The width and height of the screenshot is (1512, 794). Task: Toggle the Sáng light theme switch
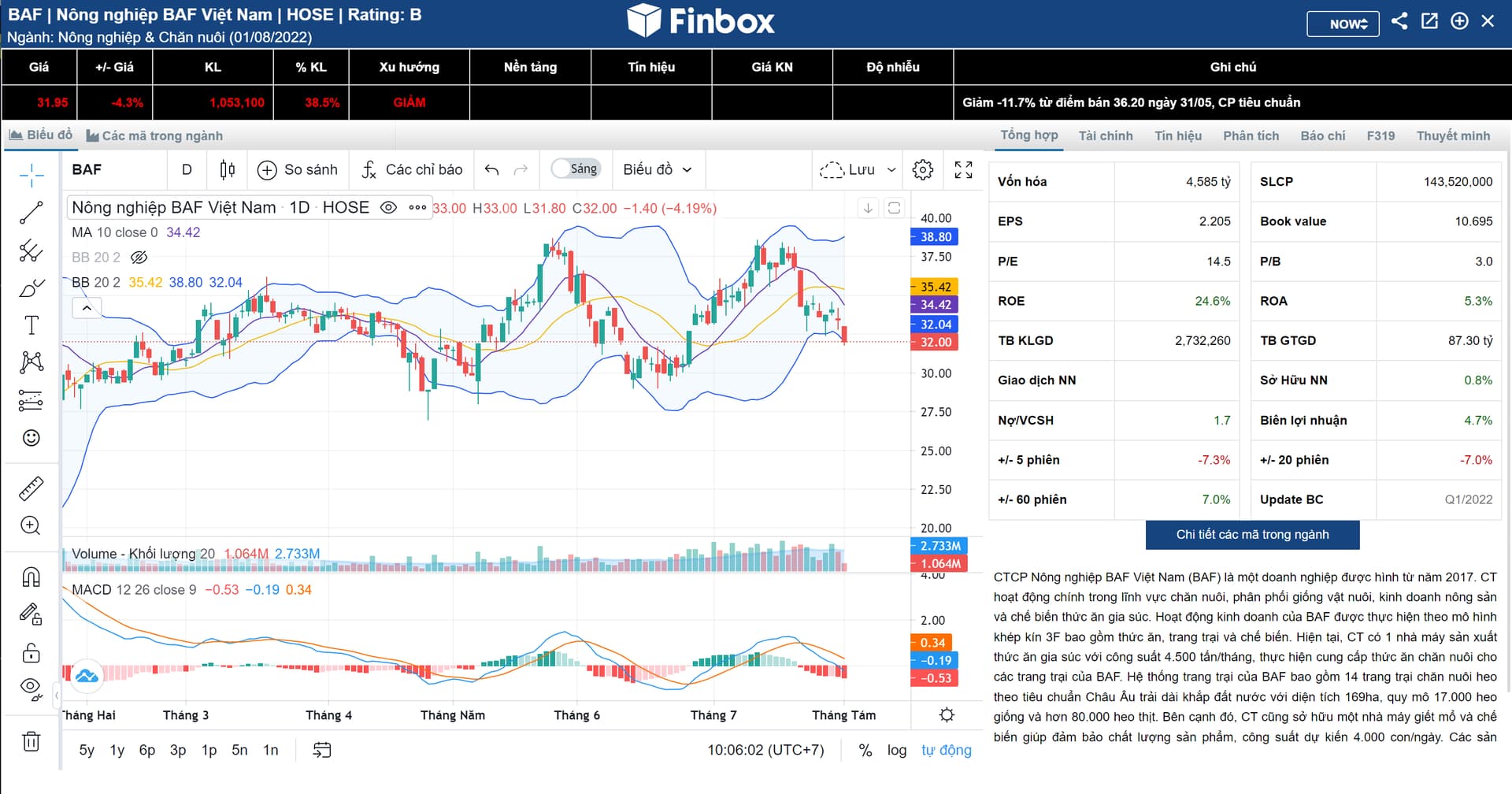click(x=576, y=169)
